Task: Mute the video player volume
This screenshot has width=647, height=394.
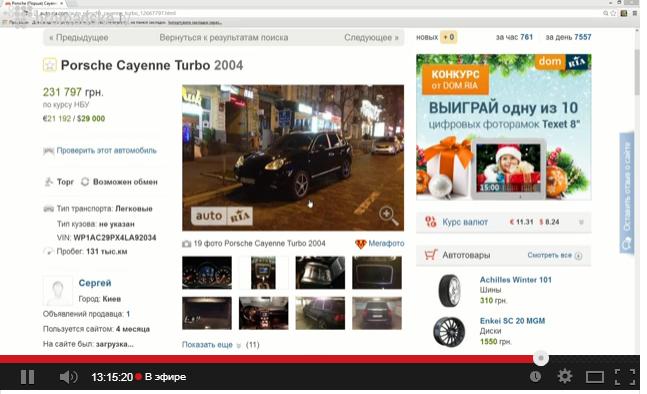Action: pos(68,377)
